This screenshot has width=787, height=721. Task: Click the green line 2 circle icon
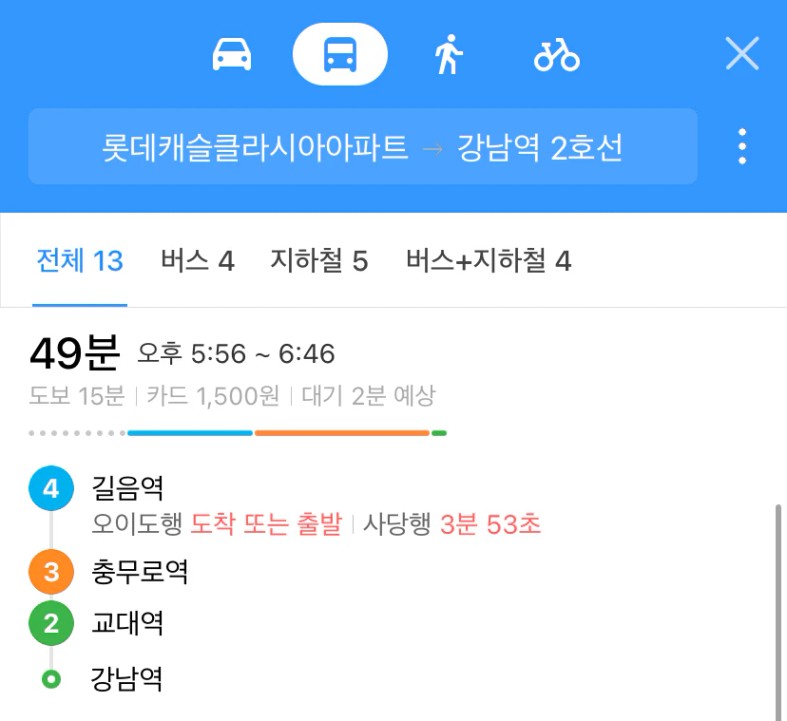pos(51,623)
